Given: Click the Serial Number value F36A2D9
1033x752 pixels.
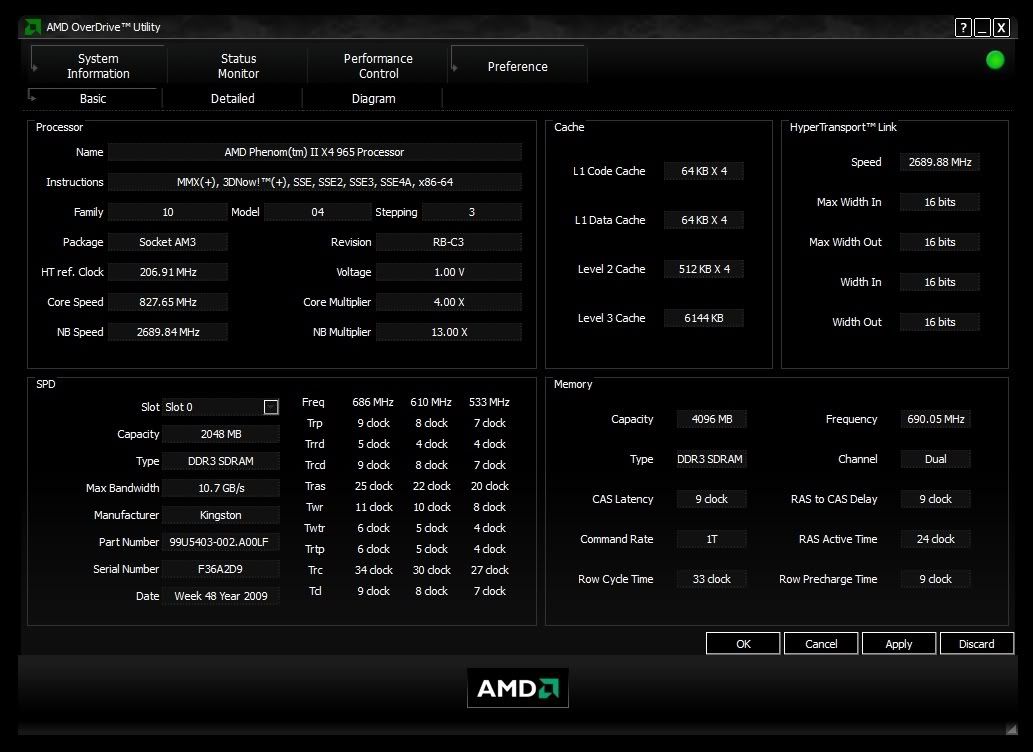Looking at the screenshot, I should pos(220,569).
